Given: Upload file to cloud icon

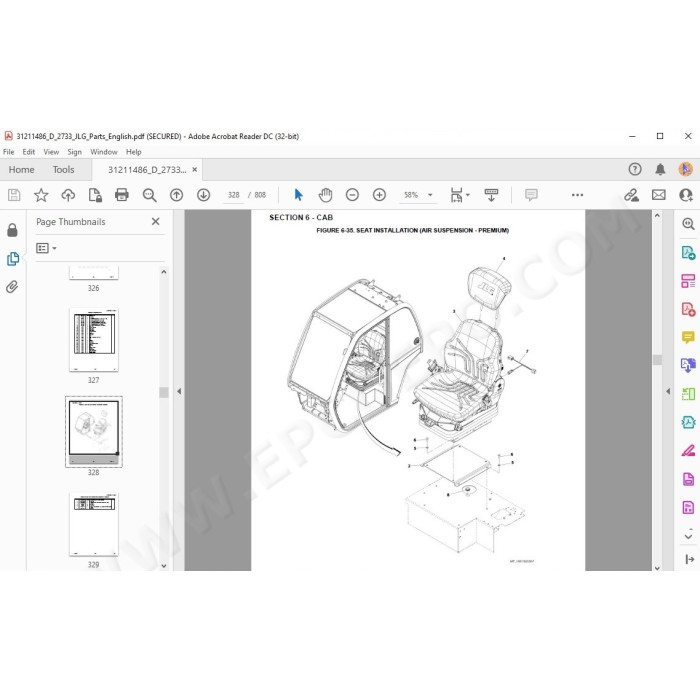Looking at the screenshot, I should pos(68,195).
